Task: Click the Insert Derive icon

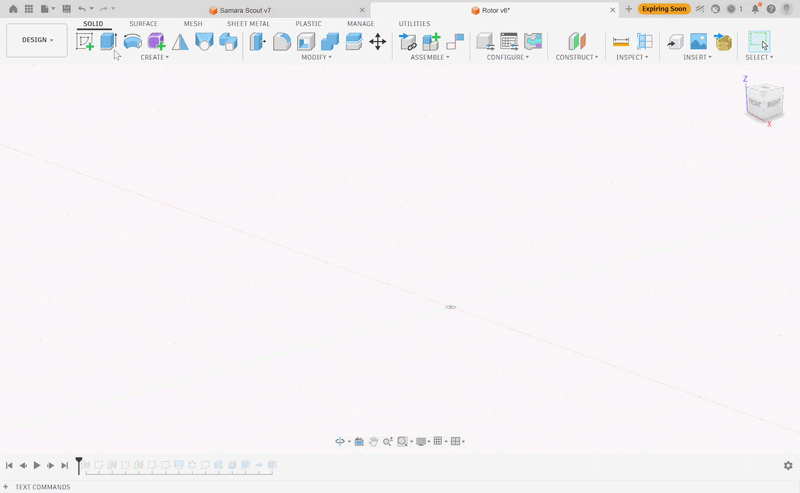Action: pos(675,41)
